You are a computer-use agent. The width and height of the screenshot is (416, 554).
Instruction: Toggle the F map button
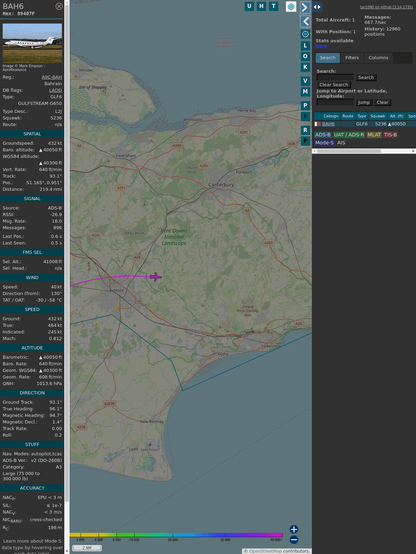click(x=305, y=141)
